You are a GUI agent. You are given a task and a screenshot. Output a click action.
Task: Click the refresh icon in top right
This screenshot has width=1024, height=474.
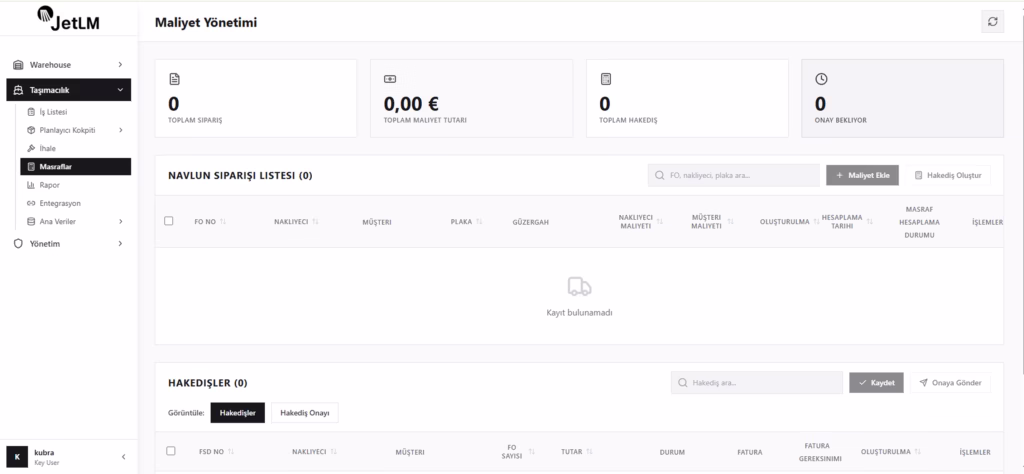click(992, 22)
